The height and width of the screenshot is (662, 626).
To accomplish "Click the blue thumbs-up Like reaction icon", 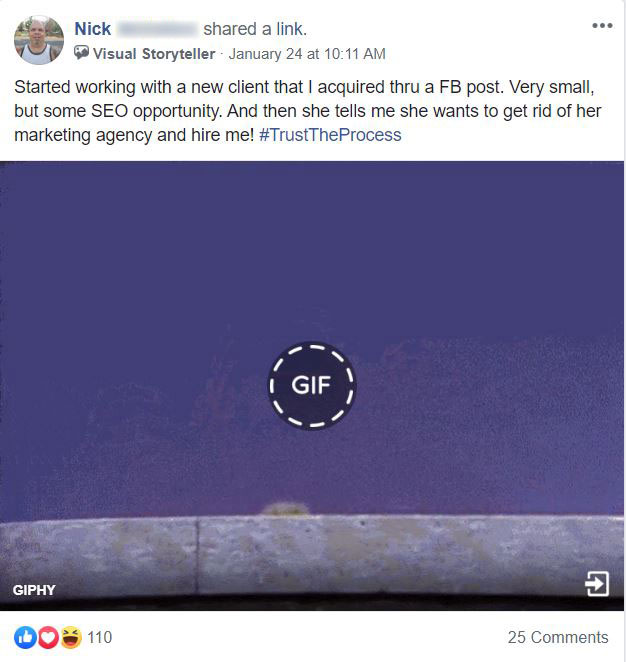I will tap(26, 637).
